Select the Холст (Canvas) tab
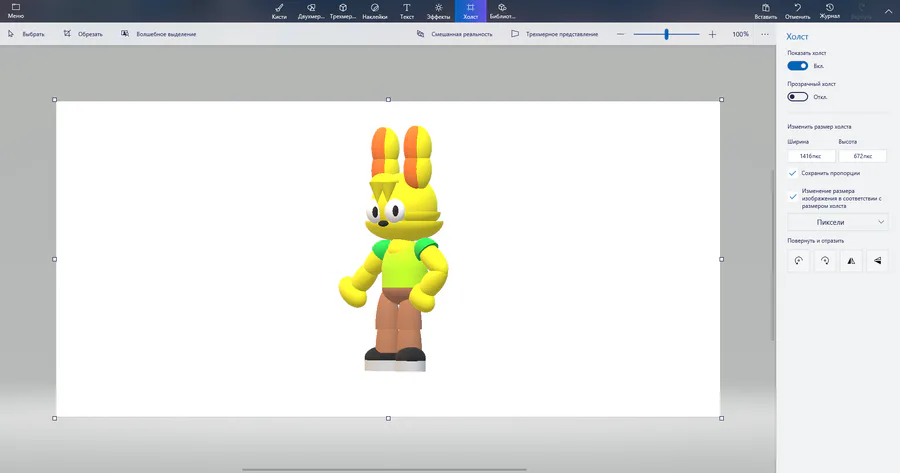Screen dimensions: 900x473 470,11
